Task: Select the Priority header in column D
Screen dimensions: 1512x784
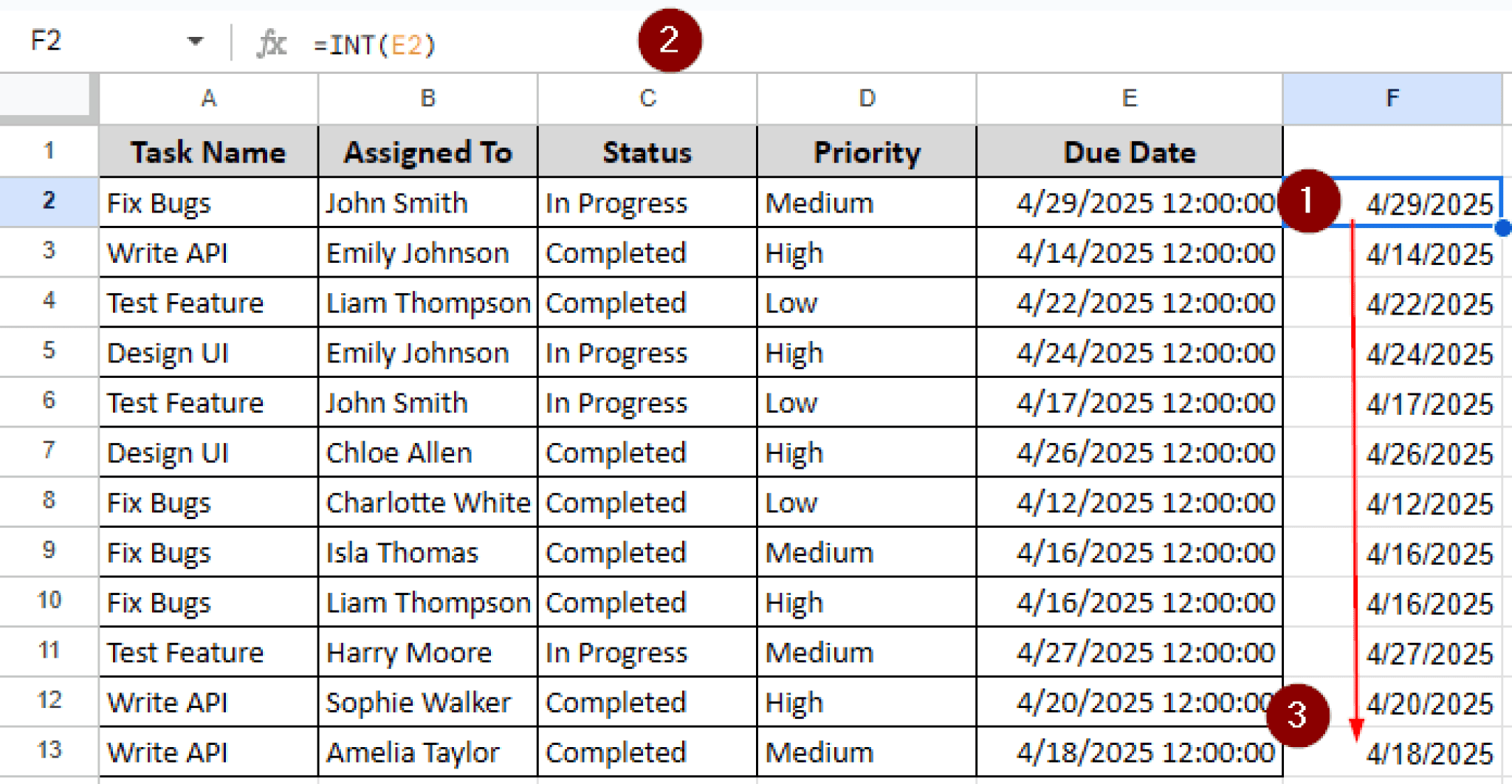Action: click(x=867, y=152)
